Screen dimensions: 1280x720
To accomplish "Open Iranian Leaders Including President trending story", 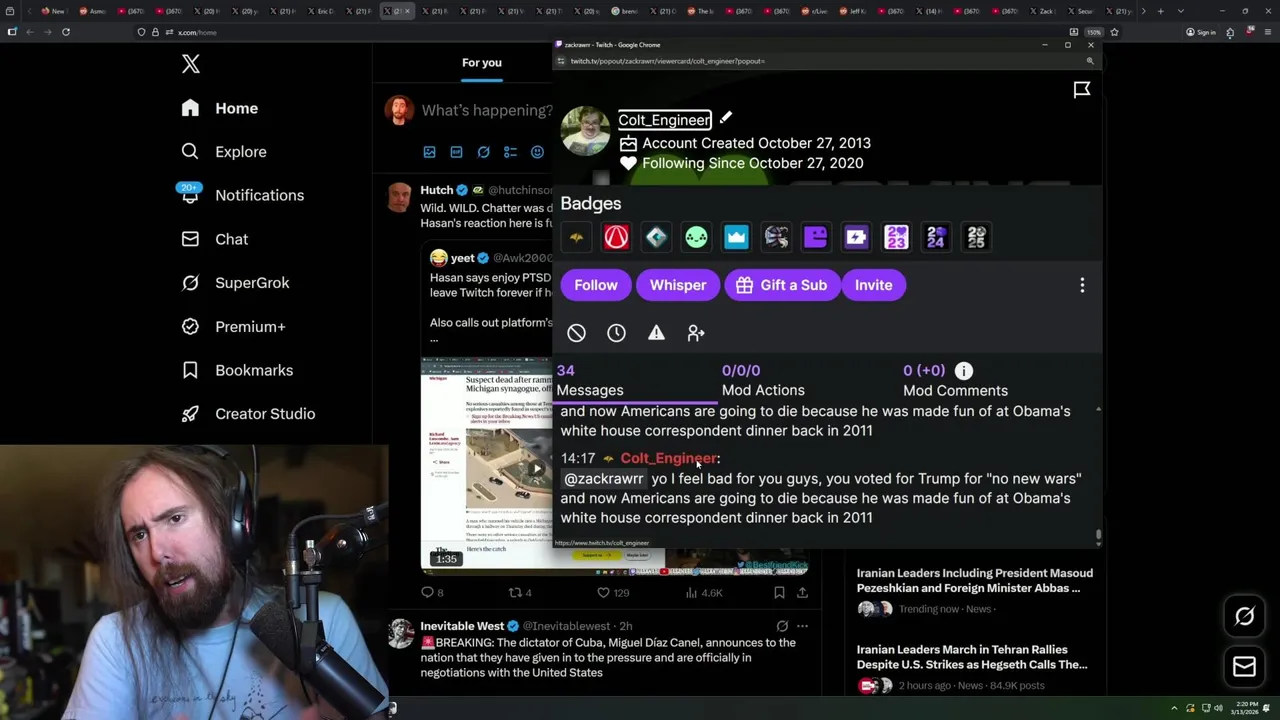I will coord(975,581).
